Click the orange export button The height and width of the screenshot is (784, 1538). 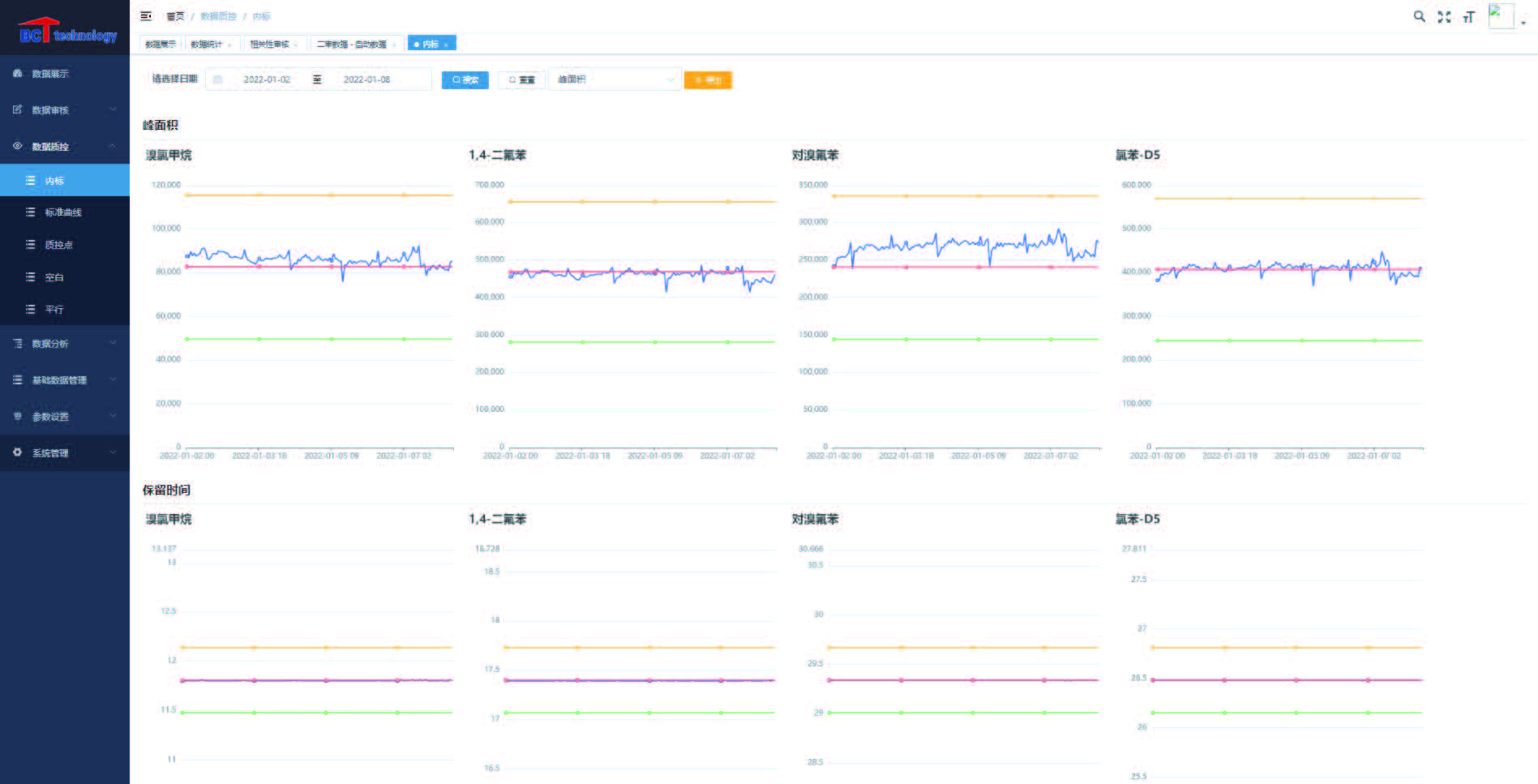click(708, 79)
